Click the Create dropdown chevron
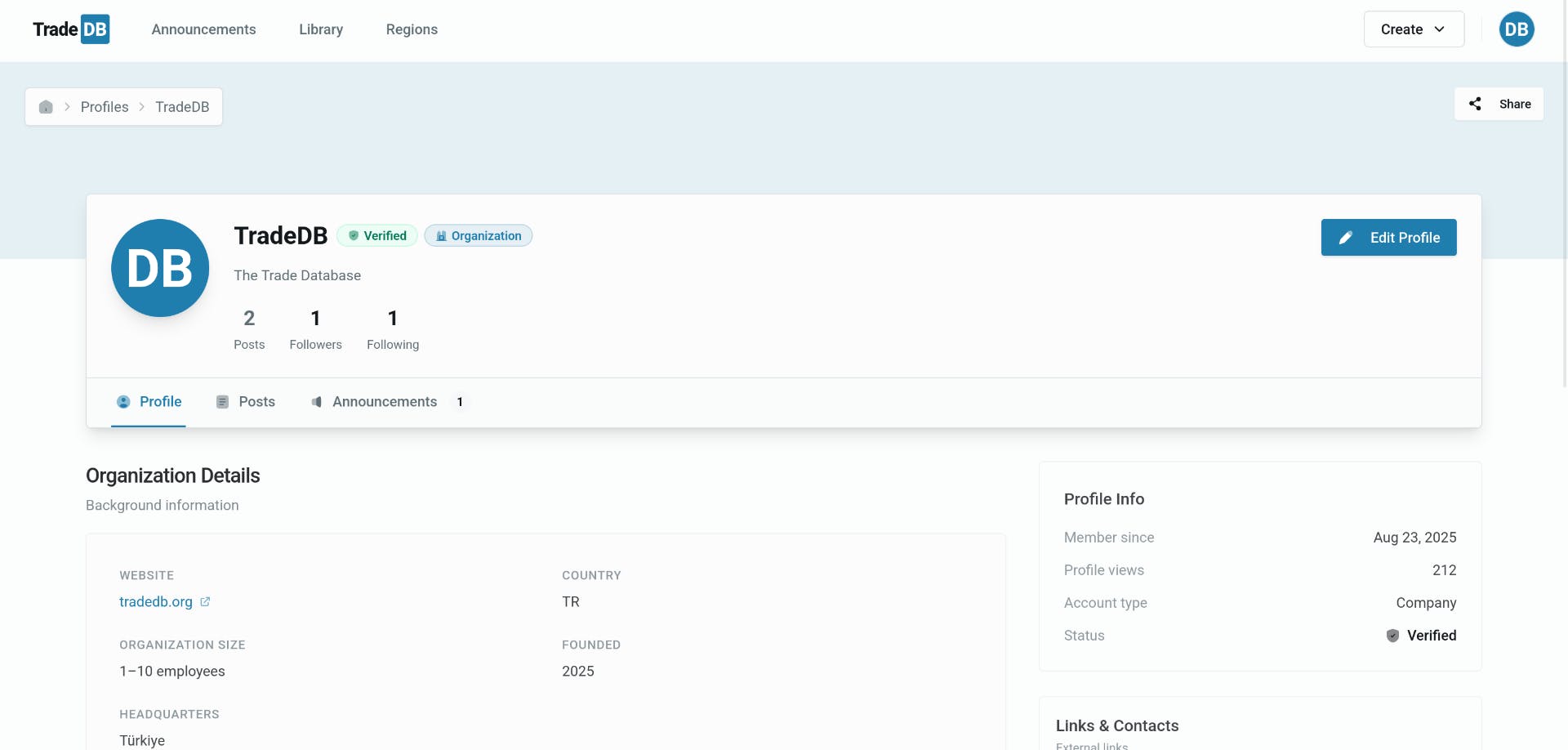The width and height of the screenshot is (1568, 750). coord(1440,29)
